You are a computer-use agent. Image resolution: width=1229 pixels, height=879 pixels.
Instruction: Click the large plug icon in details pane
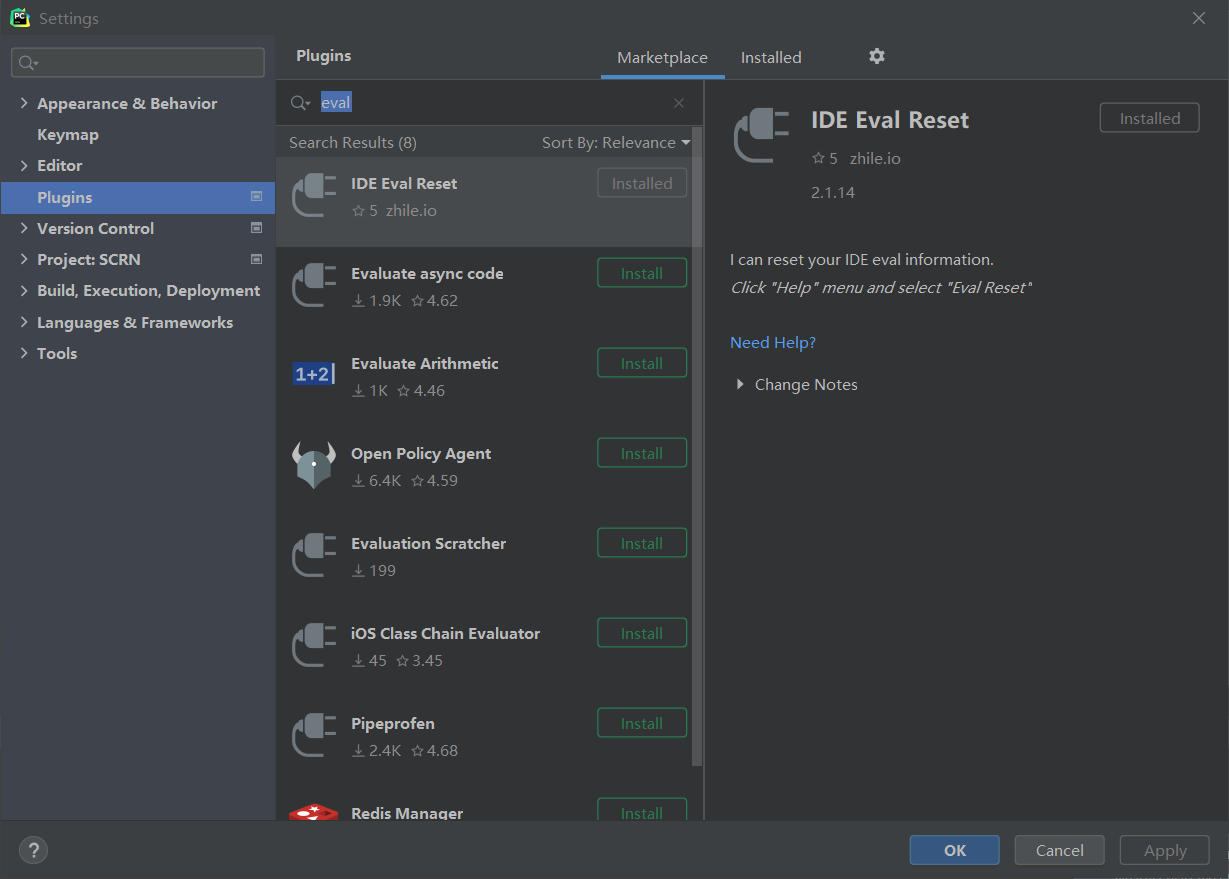pyautogui.click(x=760, y=135)
